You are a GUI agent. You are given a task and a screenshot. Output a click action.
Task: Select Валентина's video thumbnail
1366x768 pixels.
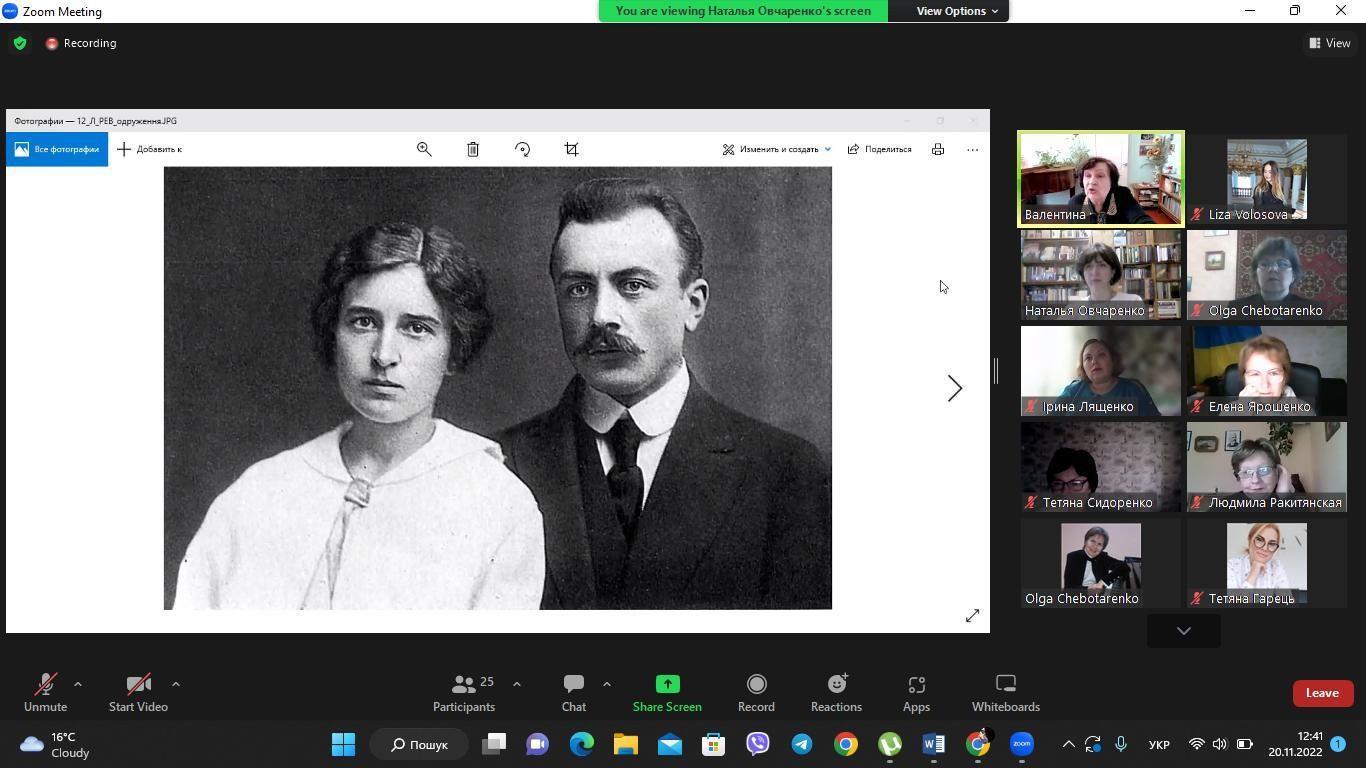pyautogui.click(x=1100, y=178)
